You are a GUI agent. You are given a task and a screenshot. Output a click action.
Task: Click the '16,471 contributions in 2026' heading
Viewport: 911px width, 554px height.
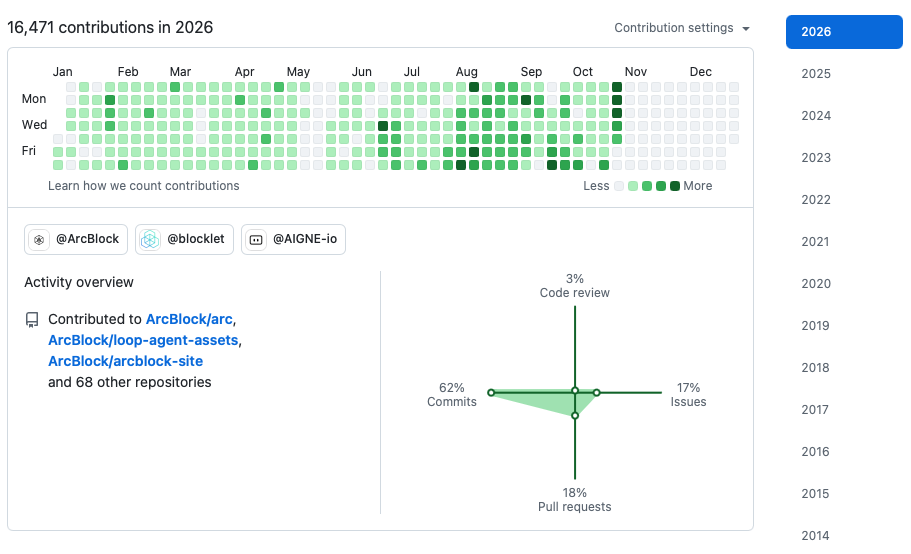tap(110, 27)
